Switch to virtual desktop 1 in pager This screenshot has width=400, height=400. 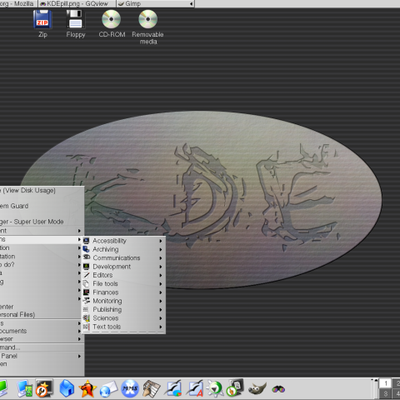386,383
